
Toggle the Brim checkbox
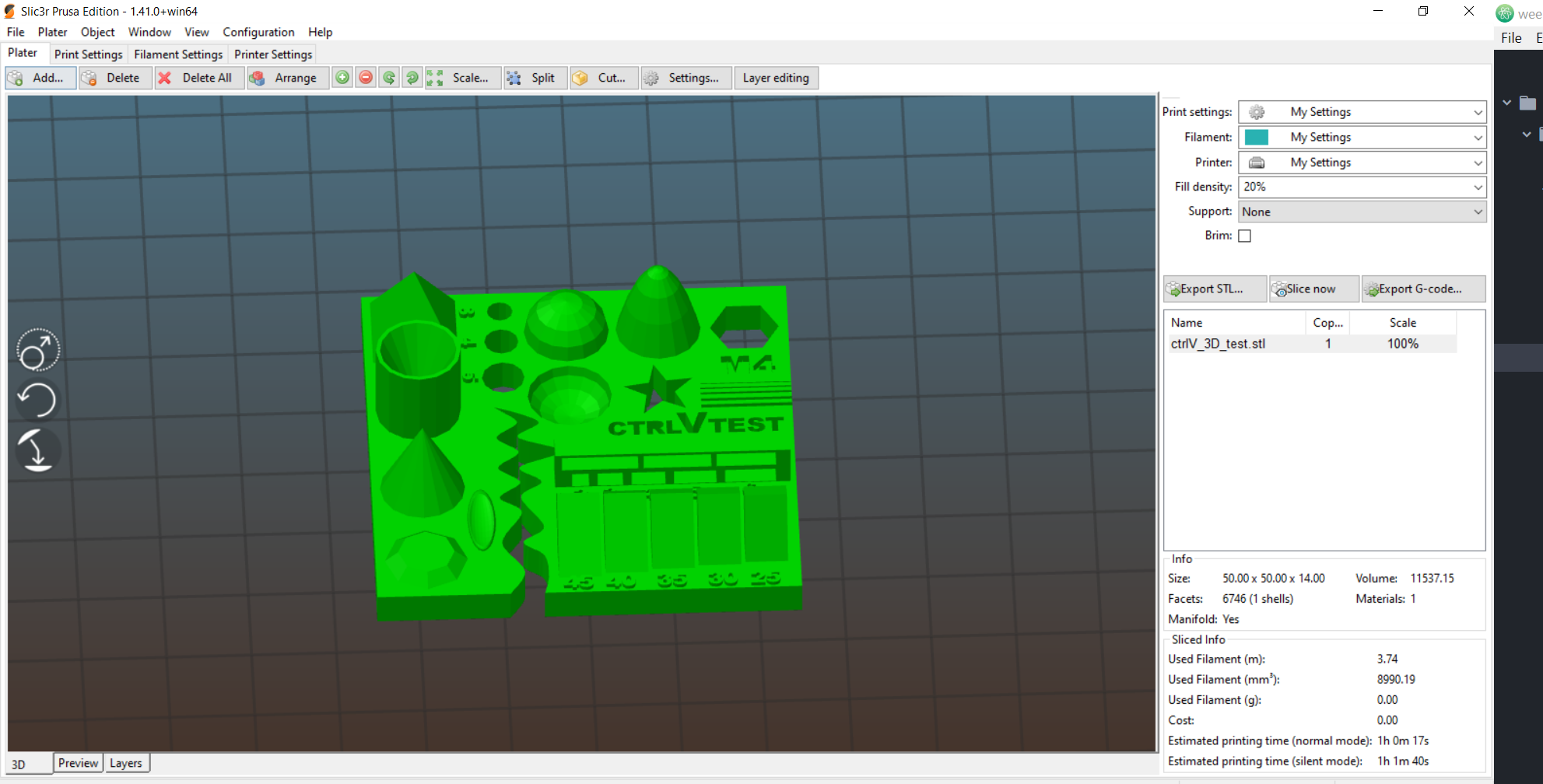tap(1245, 236)
